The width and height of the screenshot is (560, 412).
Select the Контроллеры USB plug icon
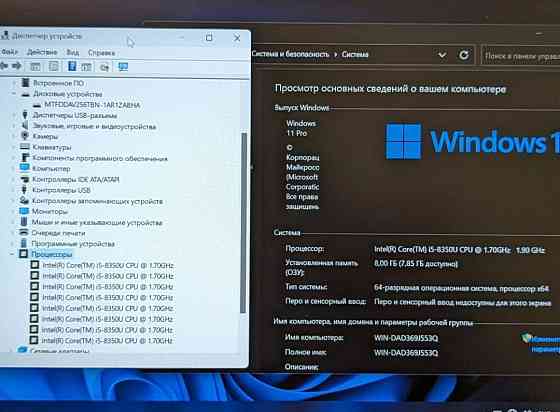click(24, 190)
